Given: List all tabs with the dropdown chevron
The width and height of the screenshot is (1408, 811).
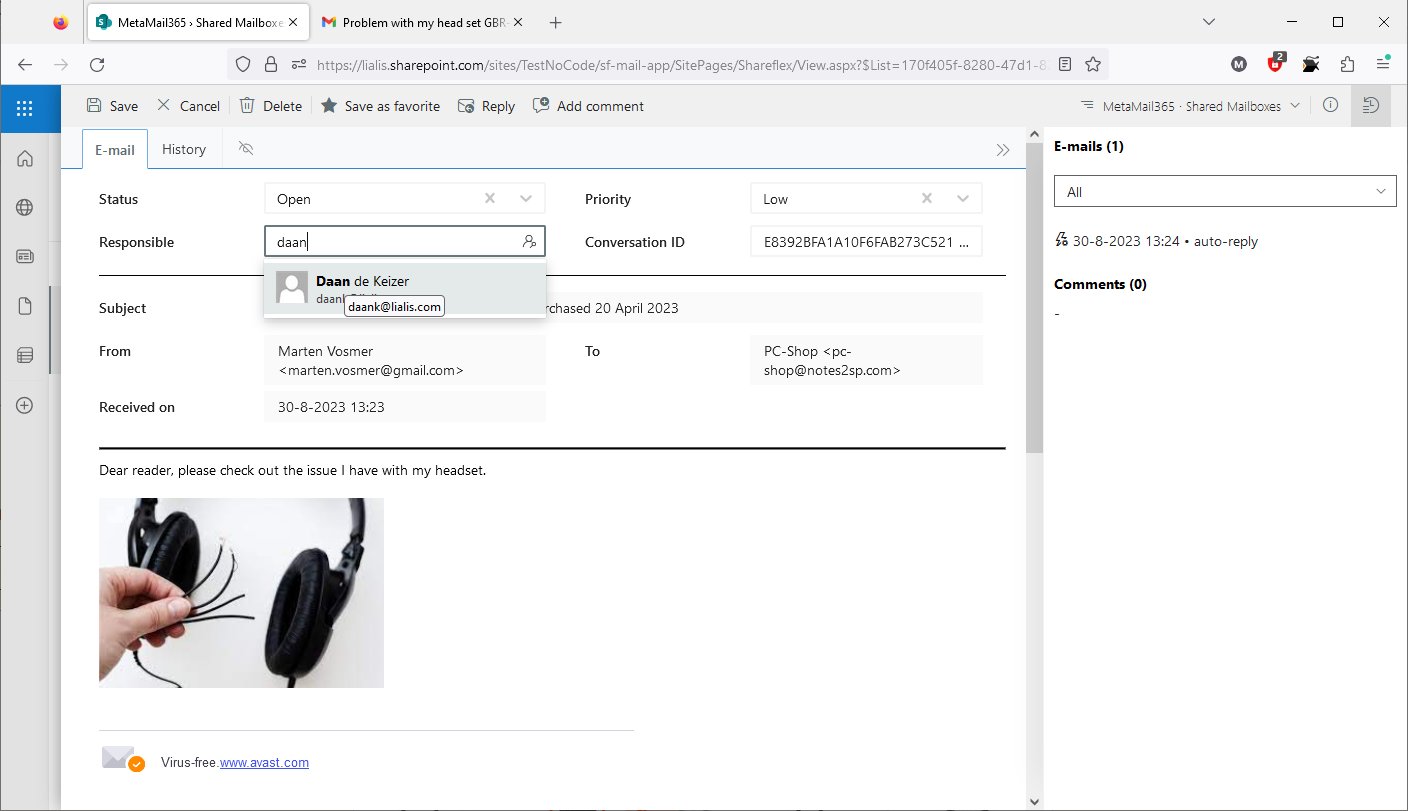Looking at the screenshot, I should (x=1209, y=22).
